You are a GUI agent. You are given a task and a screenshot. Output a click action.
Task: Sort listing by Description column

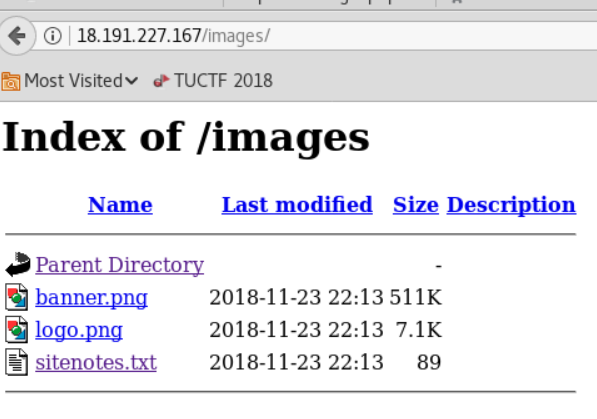click(x=511, y=206)
